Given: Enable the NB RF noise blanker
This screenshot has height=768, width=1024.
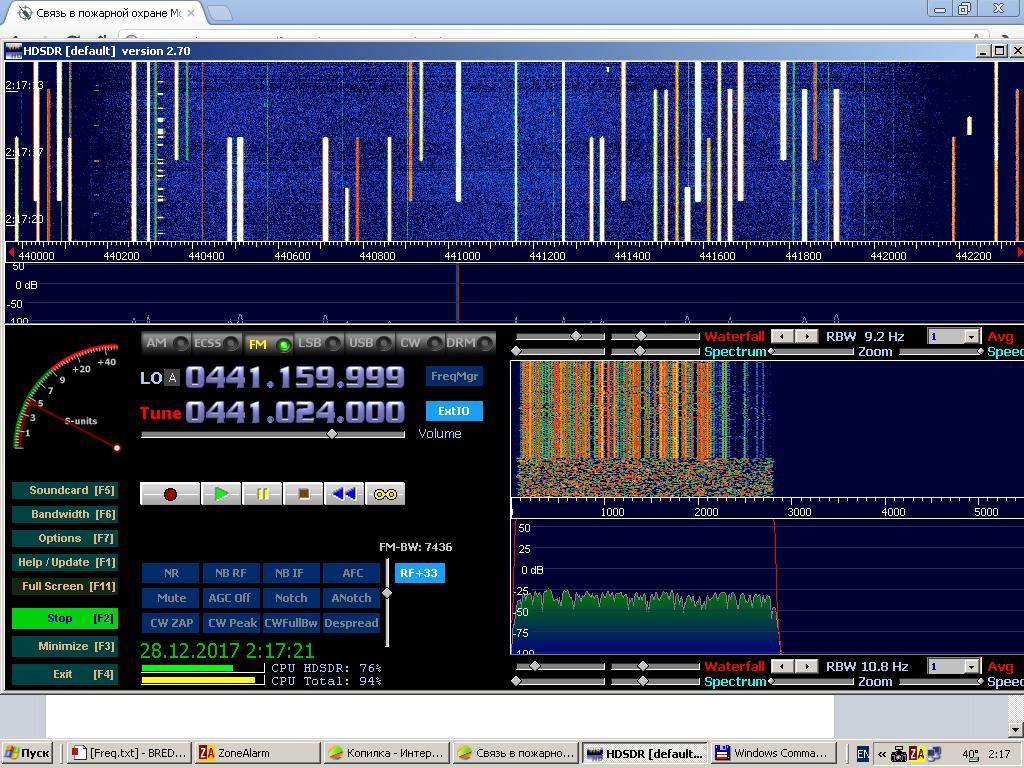Looking at the screenshot, I should [231, 573].
